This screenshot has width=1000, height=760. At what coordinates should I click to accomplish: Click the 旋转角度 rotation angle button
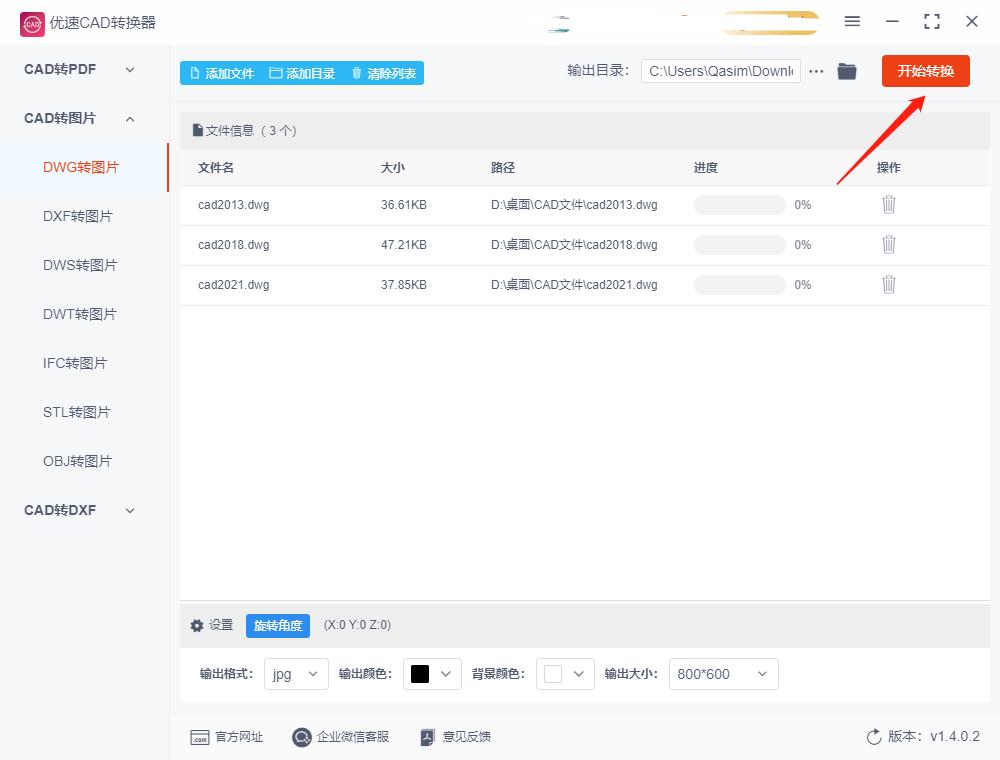coord(277,625)
